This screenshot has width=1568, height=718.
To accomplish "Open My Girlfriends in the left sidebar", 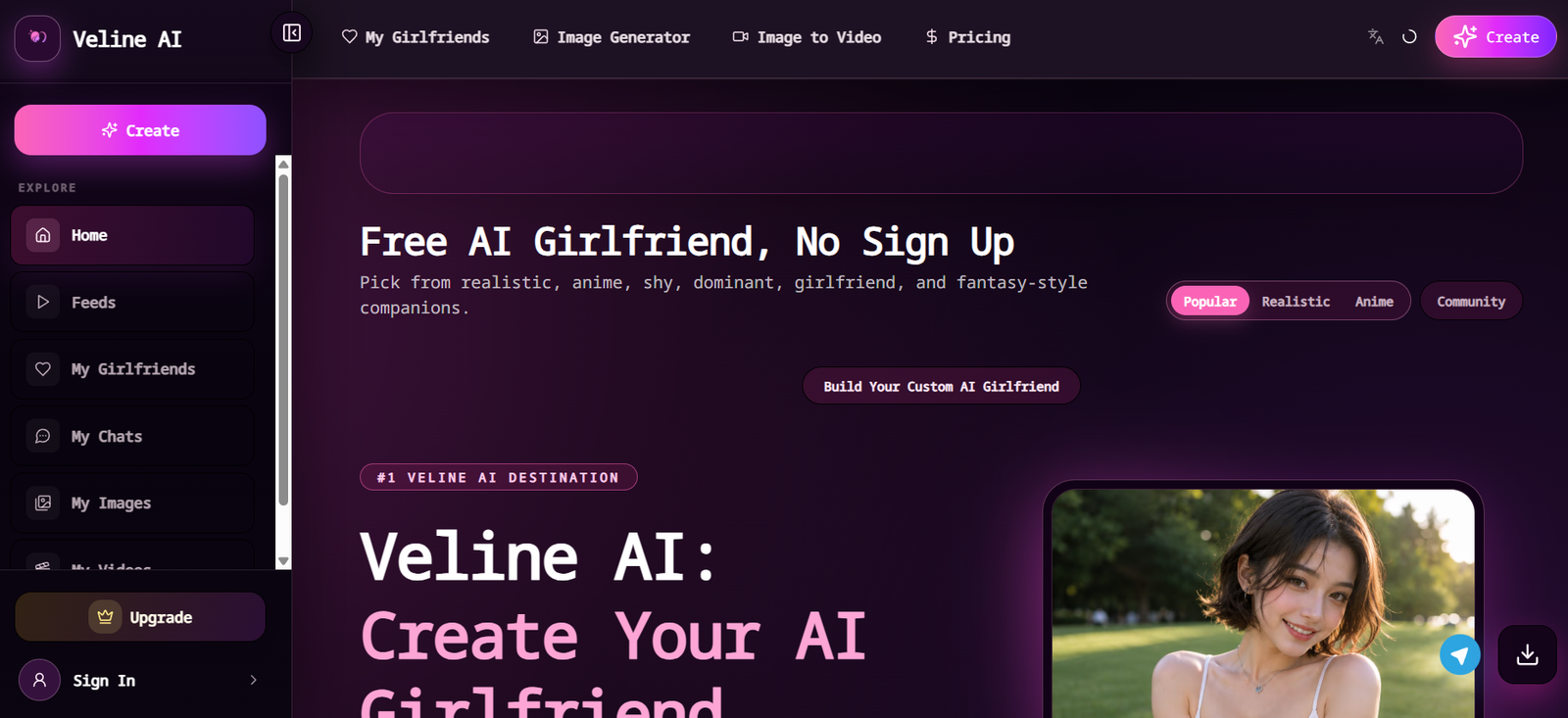I will 132,369.
